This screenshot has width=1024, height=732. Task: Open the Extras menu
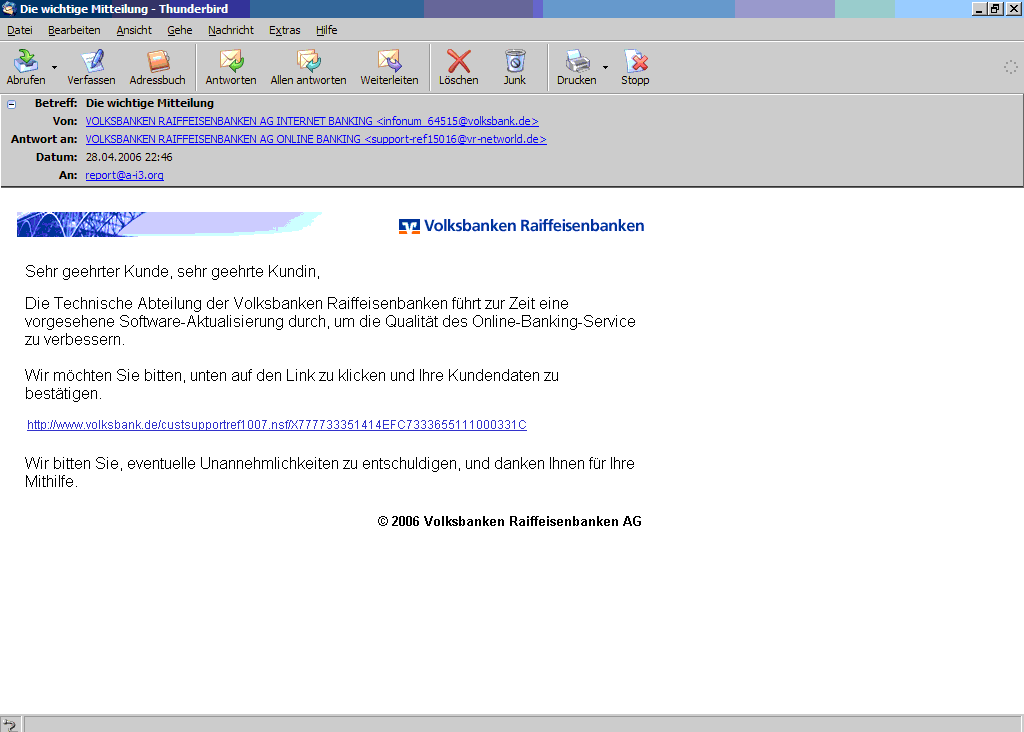pos(285,30)
